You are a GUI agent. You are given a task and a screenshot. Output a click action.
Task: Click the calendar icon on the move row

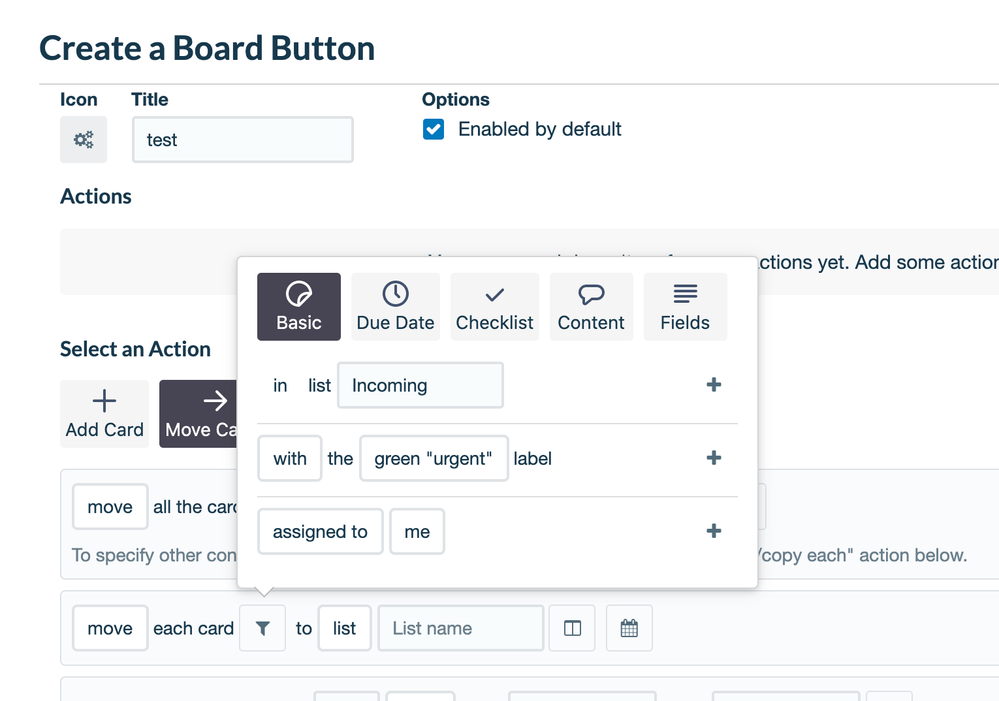click(x=629, y=629)
